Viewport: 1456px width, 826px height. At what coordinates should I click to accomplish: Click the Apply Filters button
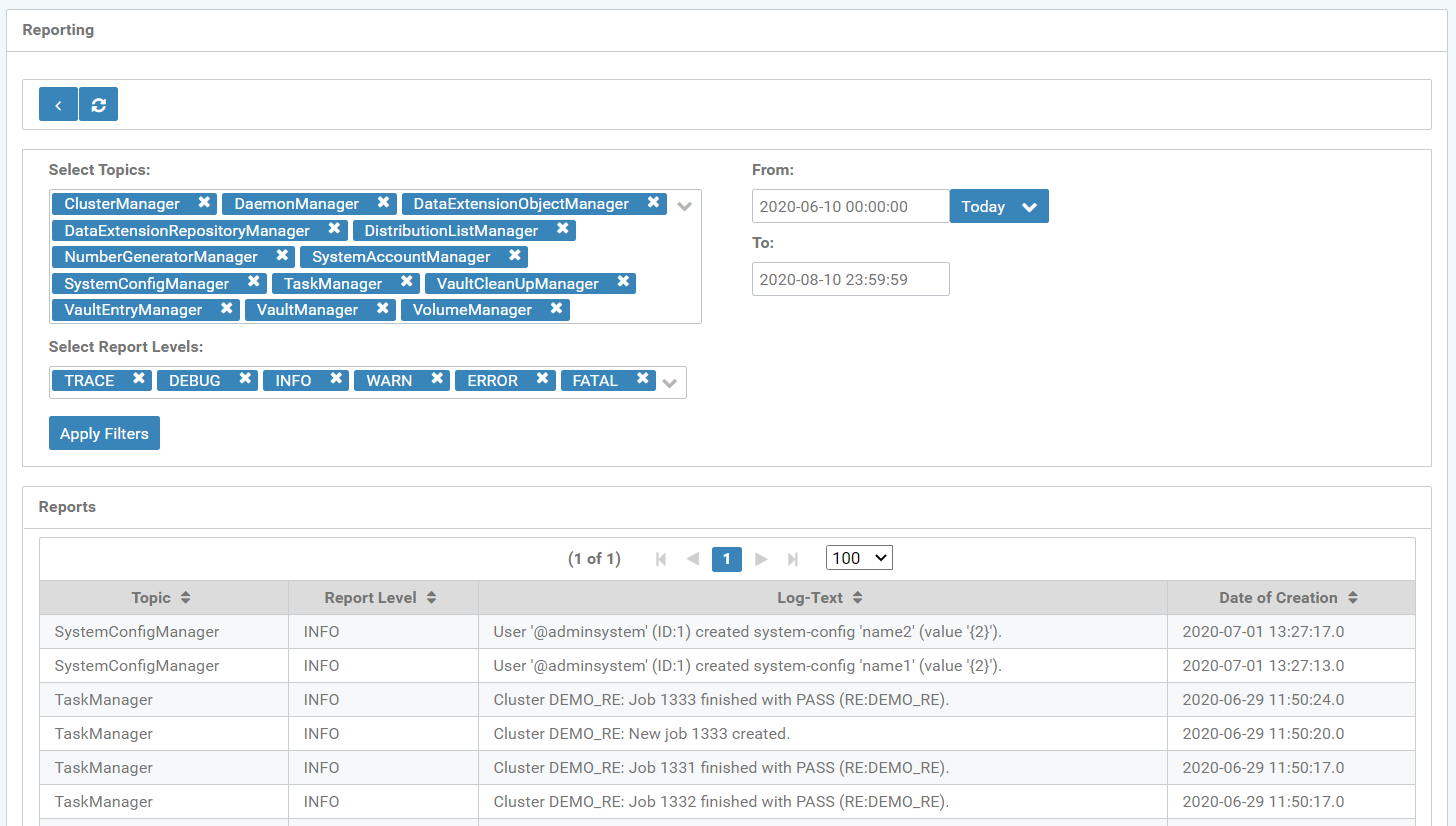(104, 434)
